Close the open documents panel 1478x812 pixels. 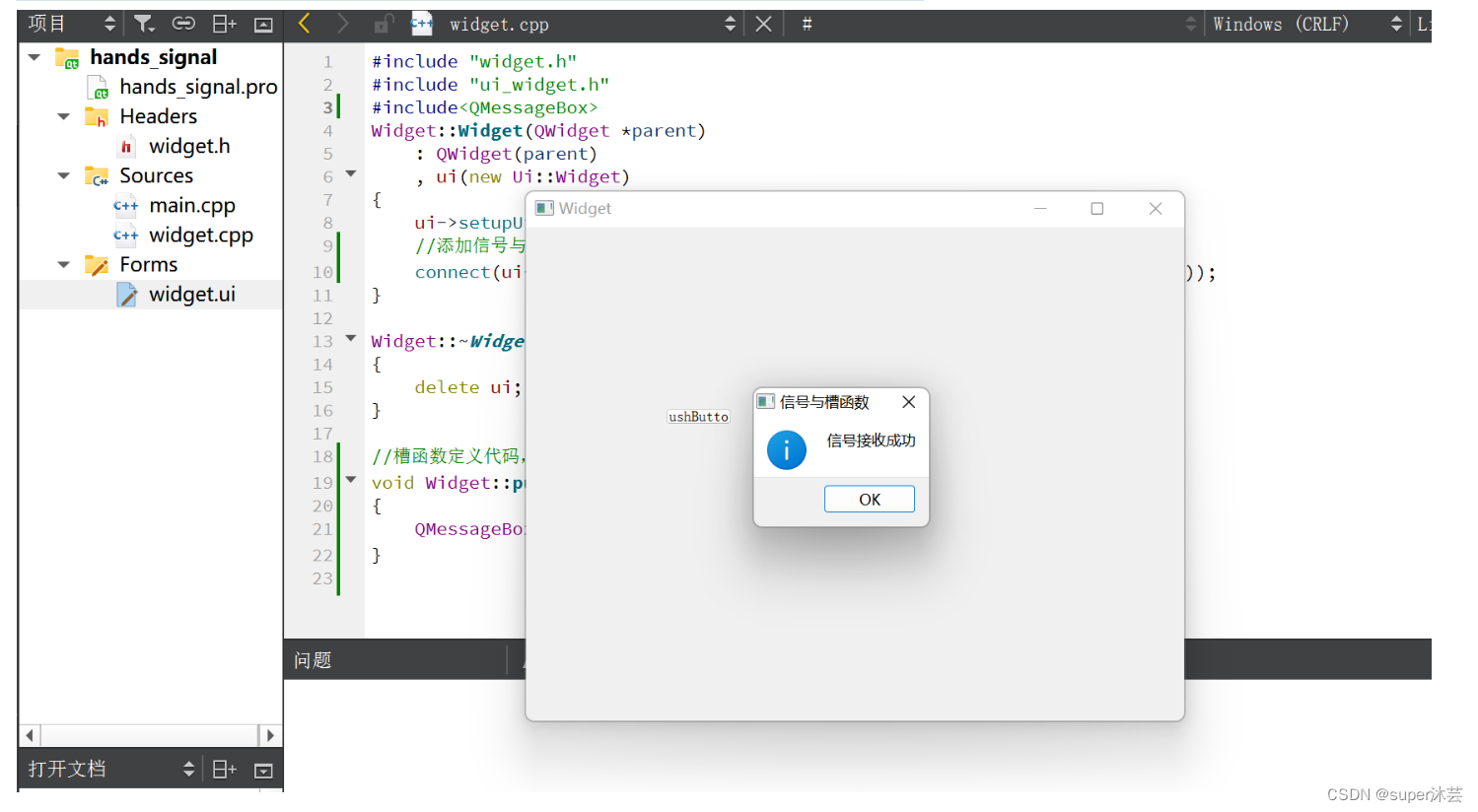point(263,770)
